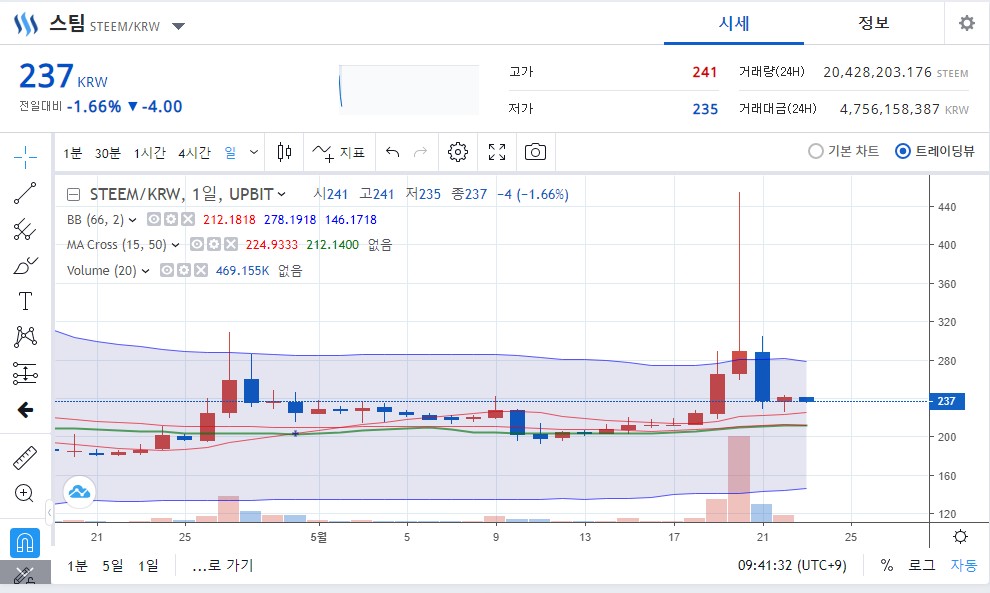This screenshot has height=593, width=990.
Task: Select the trend line drawing tool
Action: click(x=25, y=193)
